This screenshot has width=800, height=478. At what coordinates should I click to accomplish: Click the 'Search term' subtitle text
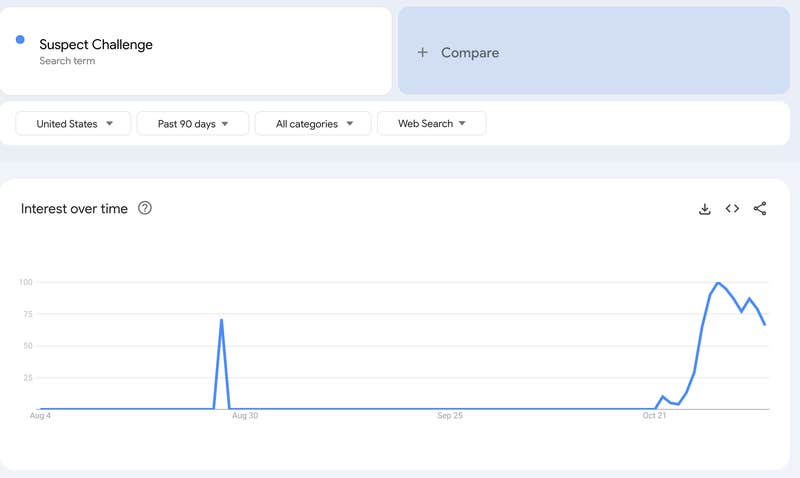[69, 61]
